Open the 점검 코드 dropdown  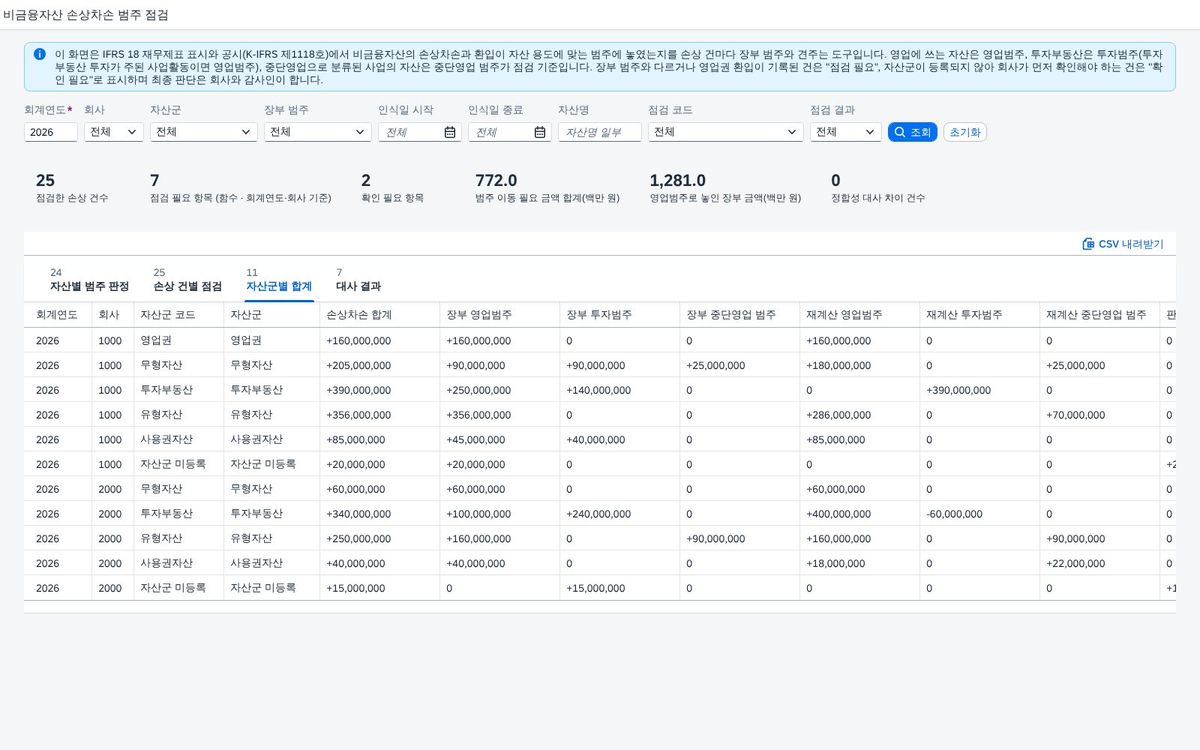coord(726,132)
